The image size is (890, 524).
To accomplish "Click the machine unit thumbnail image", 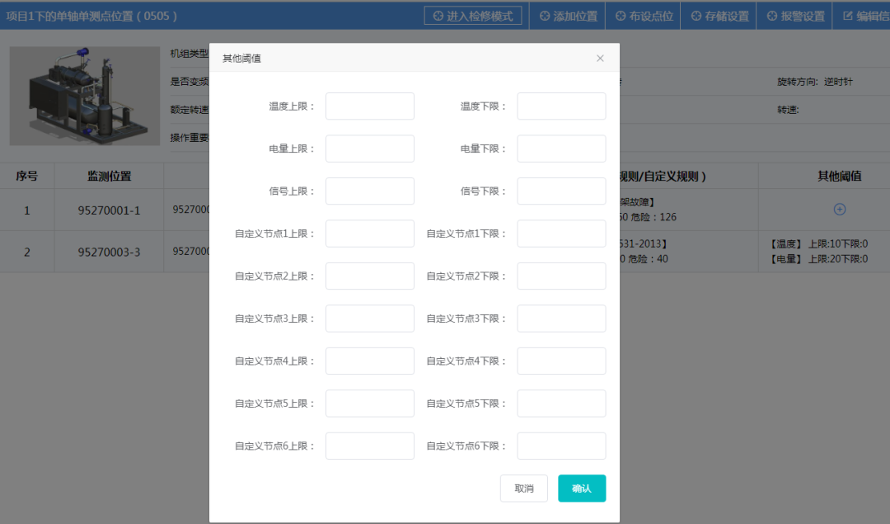I will coord(85,96).
